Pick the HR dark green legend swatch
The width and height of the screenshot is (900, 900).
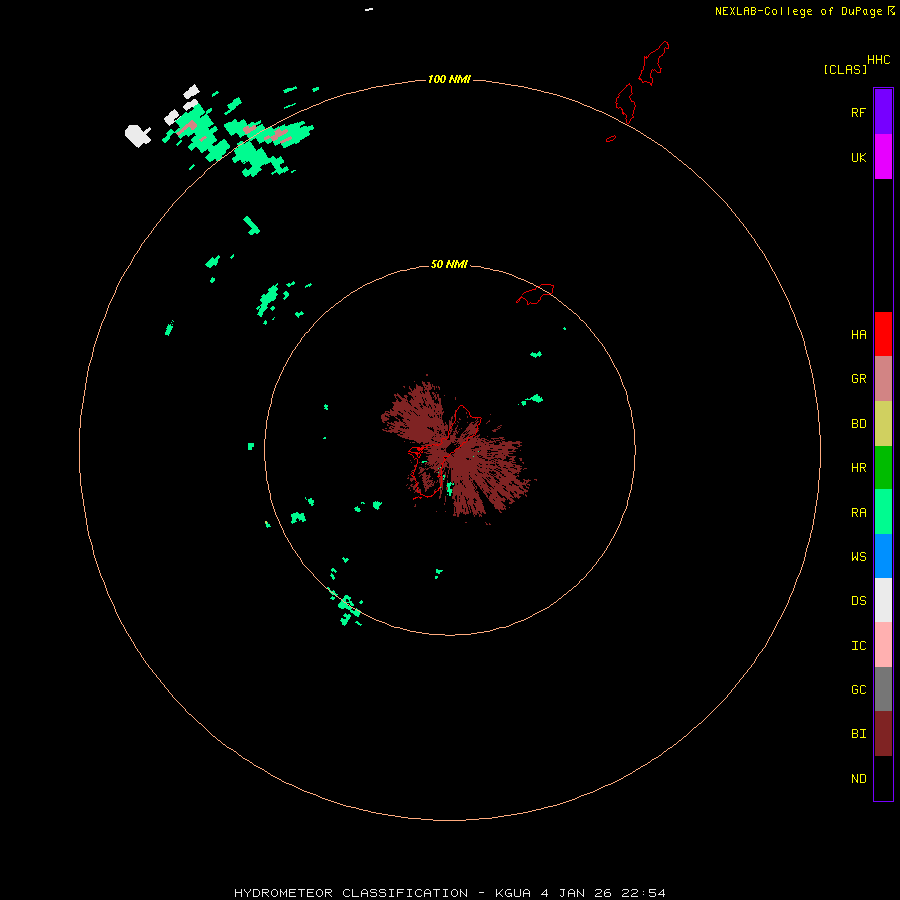[x=883, y=468]
